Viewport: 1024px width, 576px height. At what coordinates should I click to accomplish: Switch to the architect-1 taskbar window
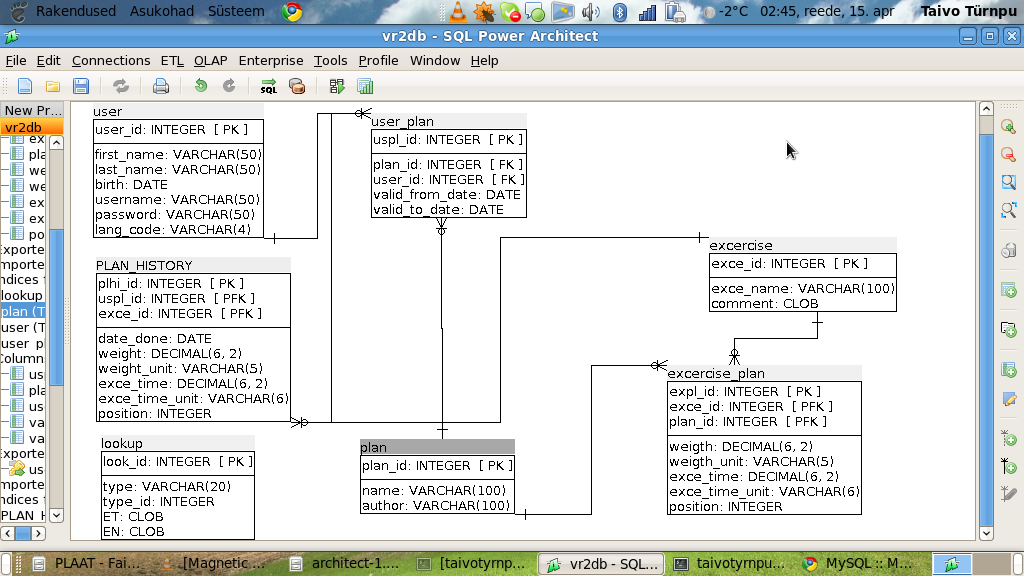pos(345,564)
